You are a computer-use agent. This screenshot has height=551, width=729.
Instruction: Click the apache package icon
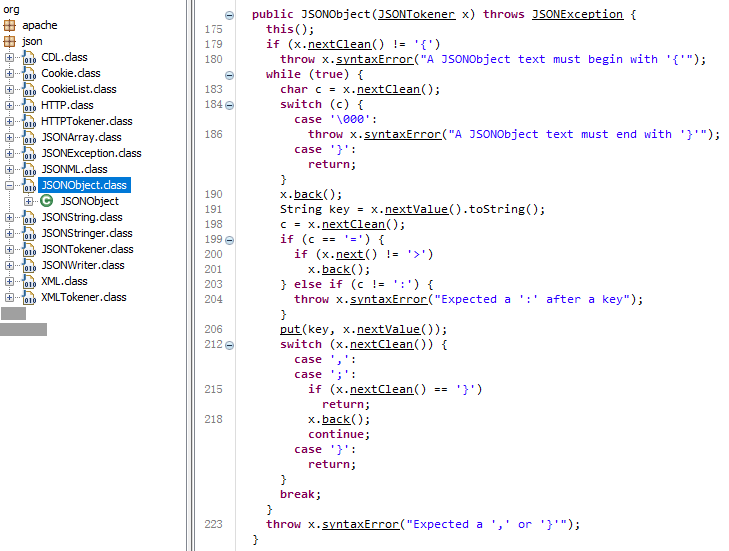[x=9, y=25]
